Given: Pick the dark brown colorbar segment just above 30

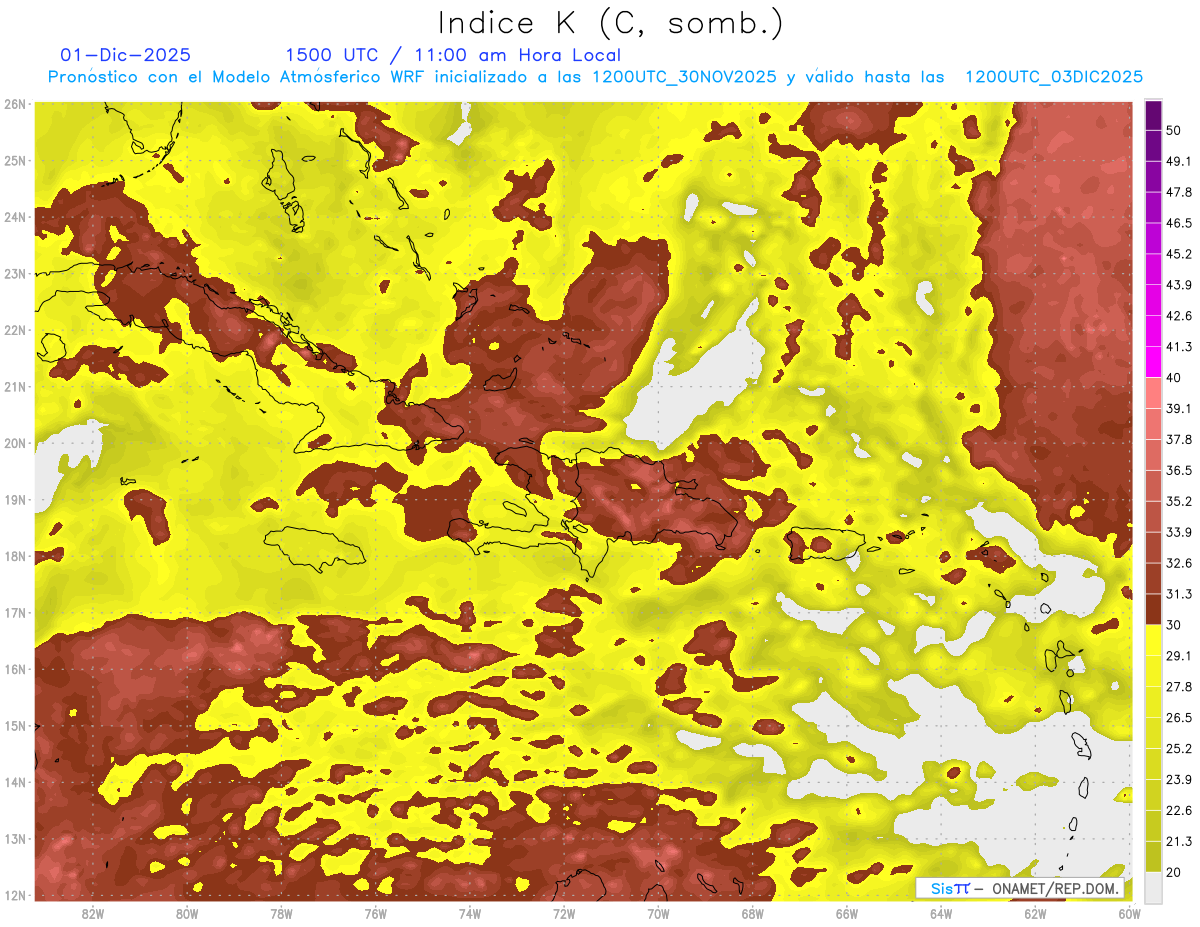Looking at the screenshot, I should [x=1153, y=609].
